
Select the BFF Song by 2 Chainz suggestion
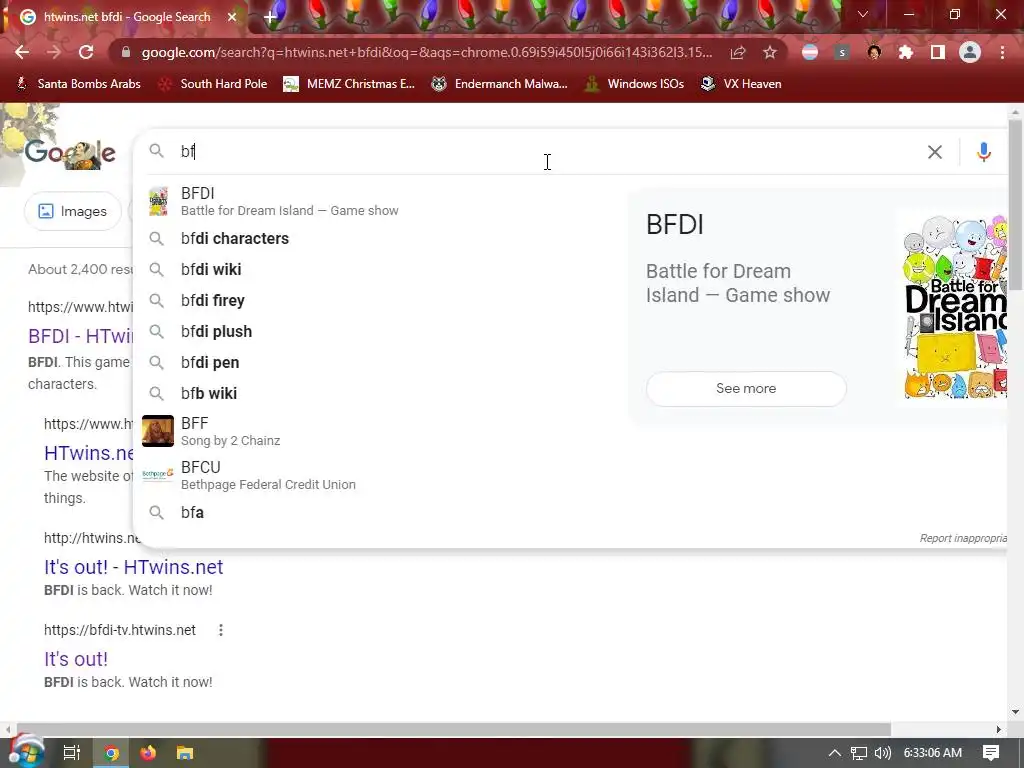pyautogui.click(x=380, y=431)
